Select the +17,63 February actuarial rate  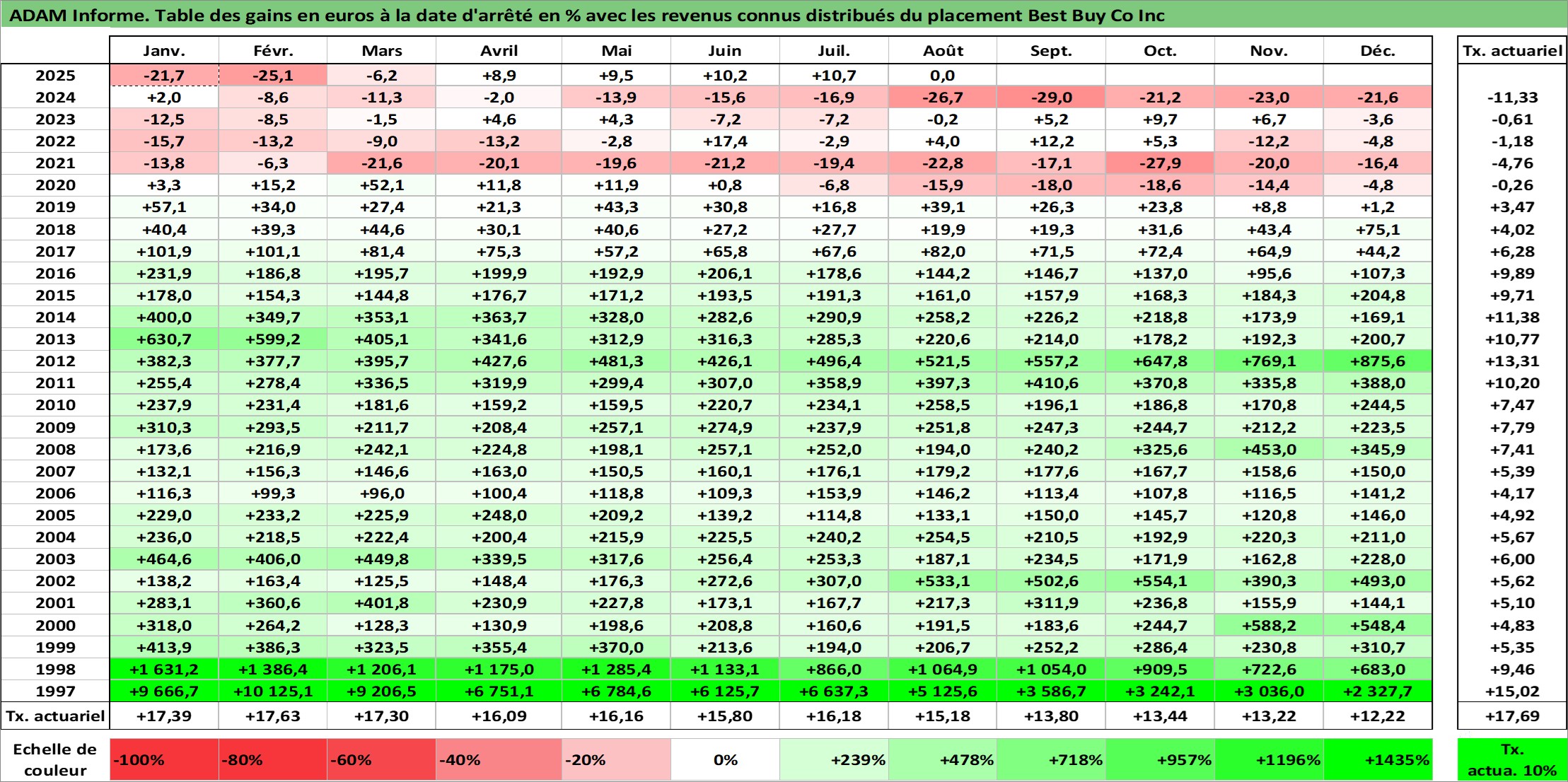[273, 716]
